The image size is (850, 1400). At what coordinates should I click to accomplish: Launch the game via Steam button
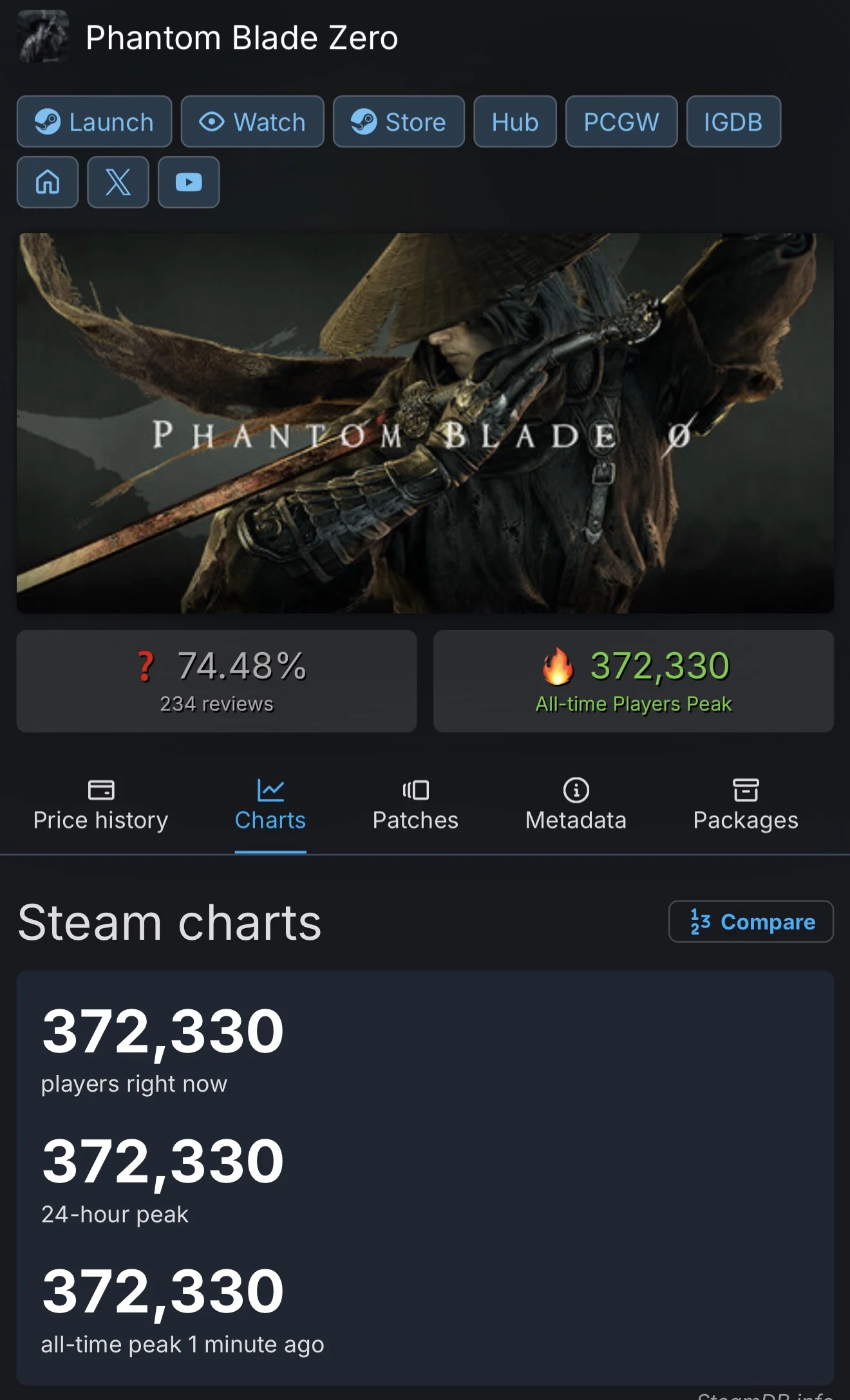pyautogui.click(x=95, y=122)
